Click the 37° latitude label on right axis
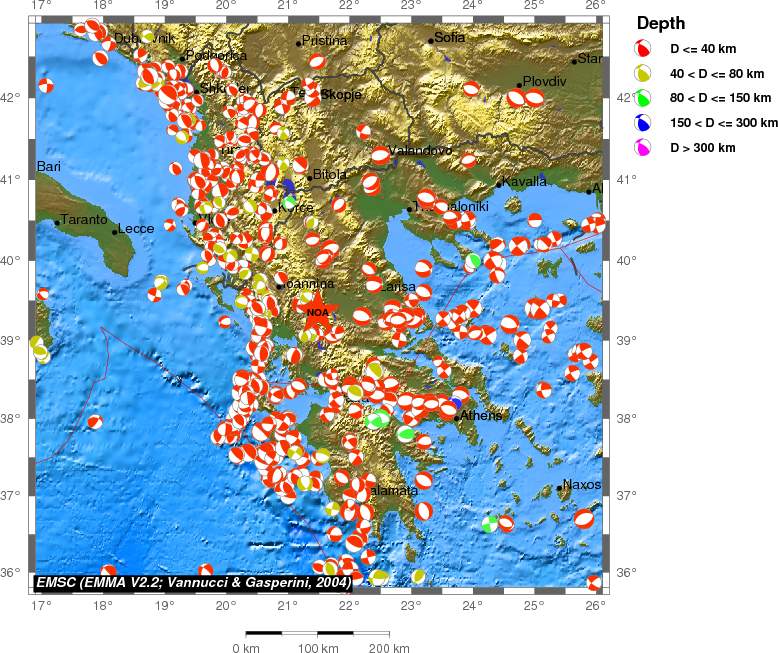 tap(626, 495)
